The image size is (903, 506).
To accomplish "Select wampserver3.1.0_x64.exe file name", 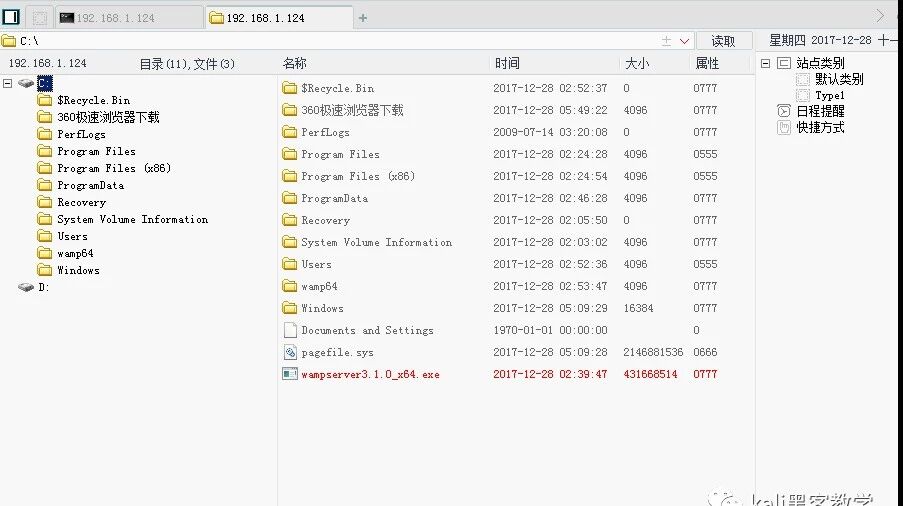I will tap(370, 374).
